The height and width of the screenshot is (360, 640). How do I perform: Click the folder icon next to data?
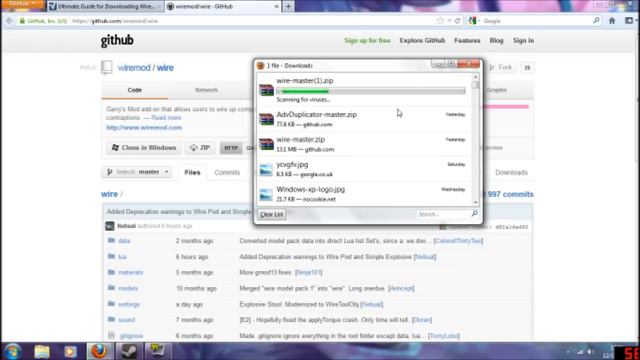pos(111,240)
